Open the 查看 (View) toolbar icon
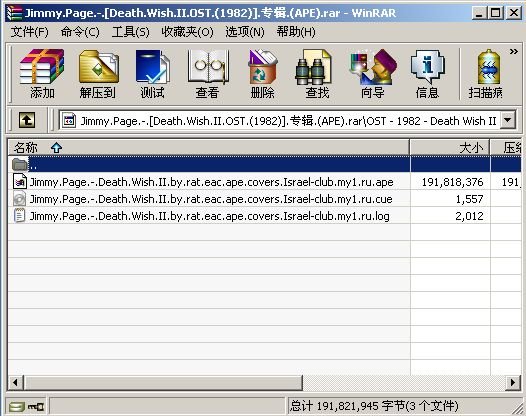This screenshot has height=416, width=526. pyautogui.click(x=208, y=73)
